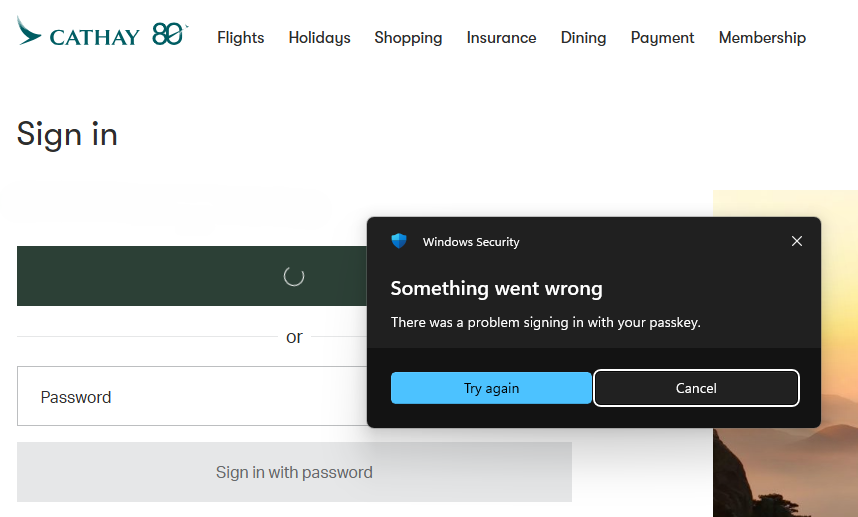Select Payment in the top navigation

click(662, 38)
